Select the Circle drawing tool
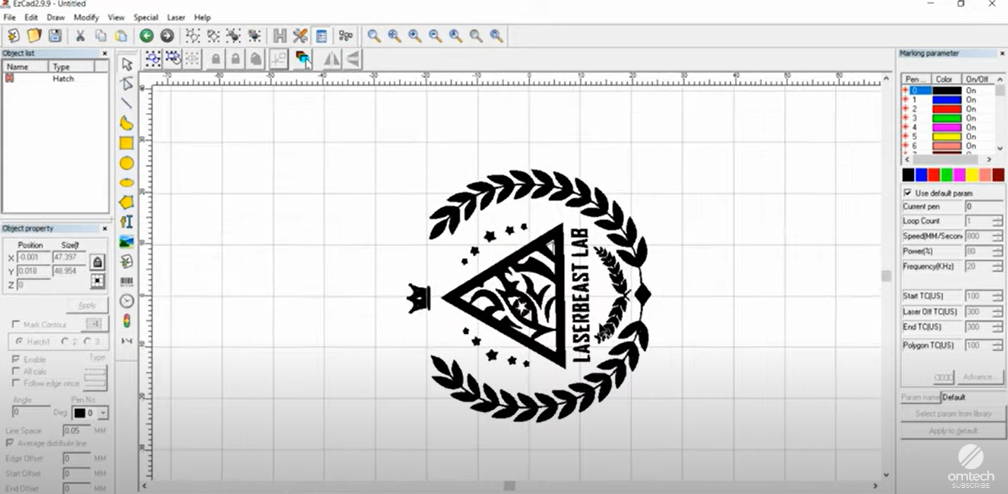Viewport: 1008px width, 494px height. coord(127,163)
